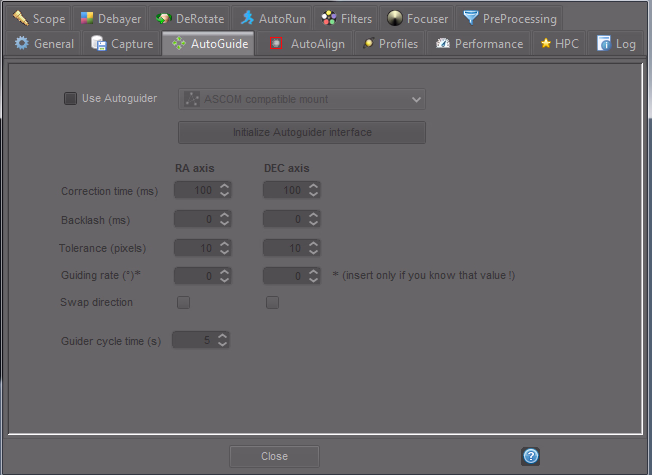Click the Close button
652x475 pixels.
click(274, 456)
